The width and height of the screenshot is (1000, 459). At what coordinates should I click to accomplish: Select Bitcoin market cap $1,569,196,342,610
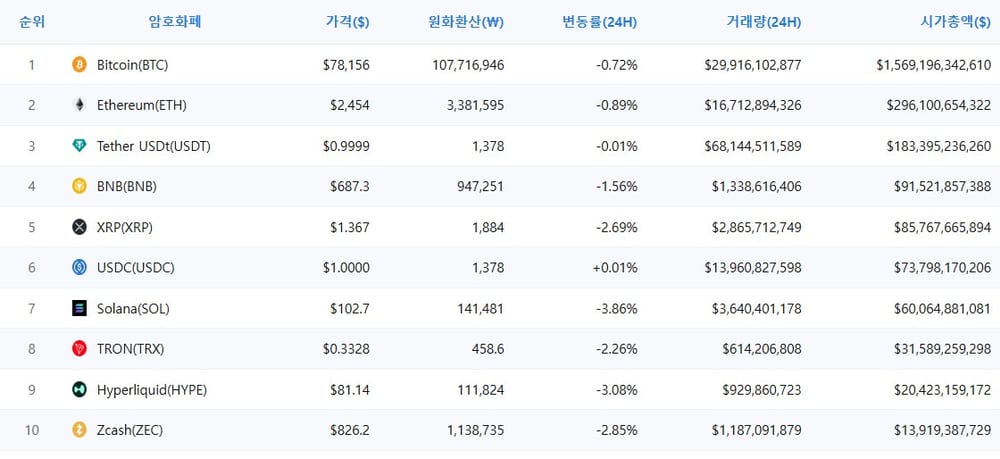click(x=934, y=65)
